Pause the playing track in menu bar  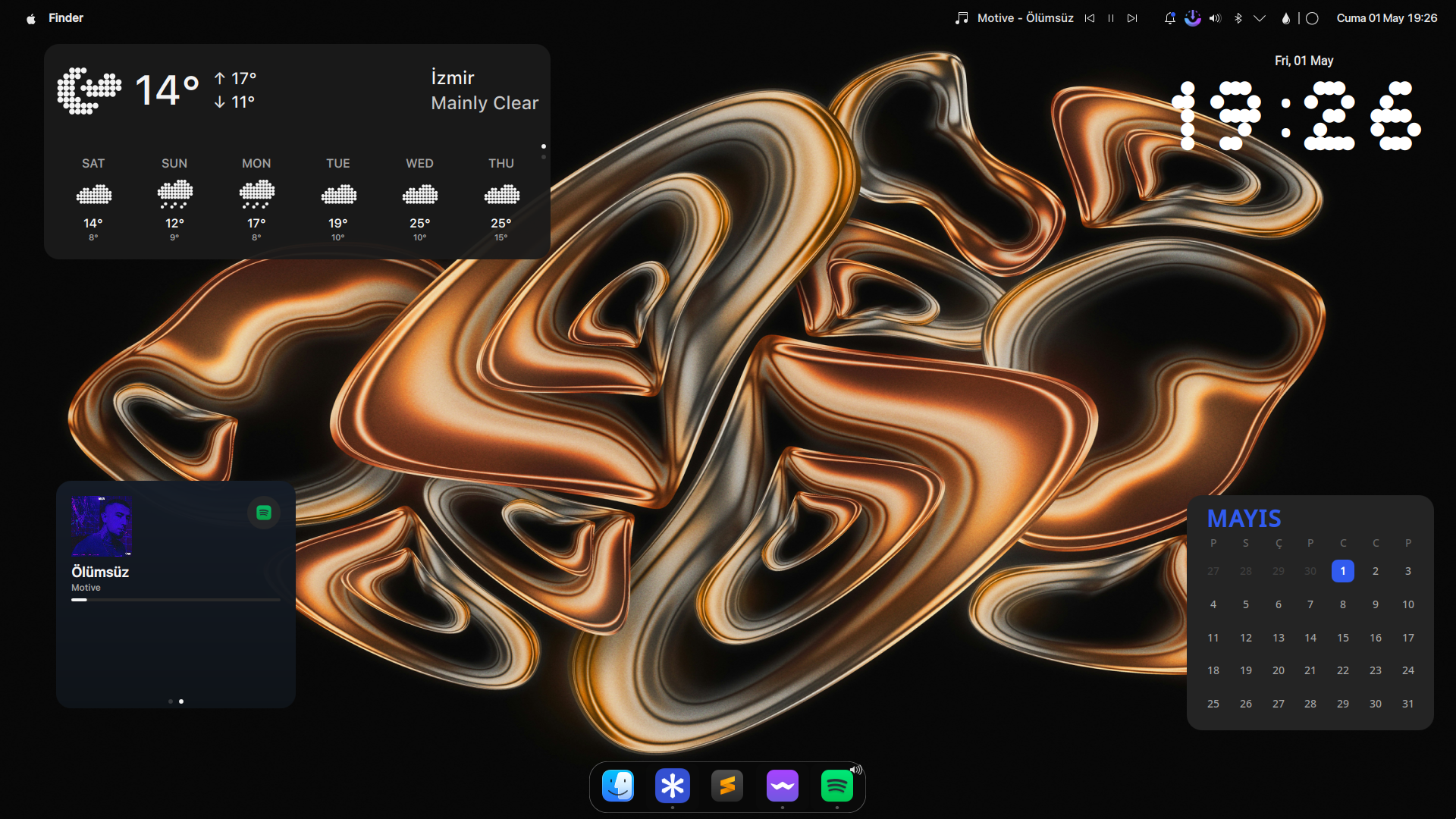click(1111, 18)
